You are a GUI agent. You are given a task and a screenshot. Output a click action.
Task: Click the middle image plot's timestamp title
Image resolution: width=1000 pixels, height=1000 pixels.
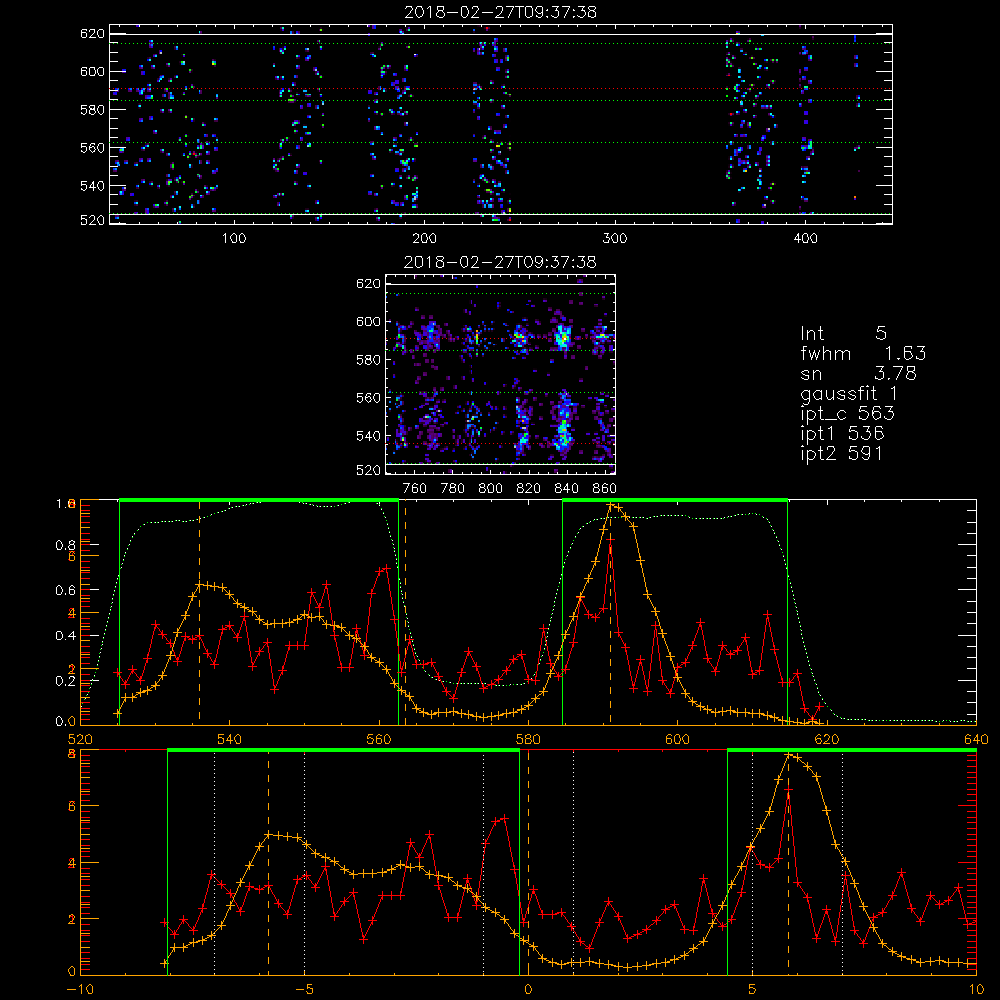(x=501, y=262)
